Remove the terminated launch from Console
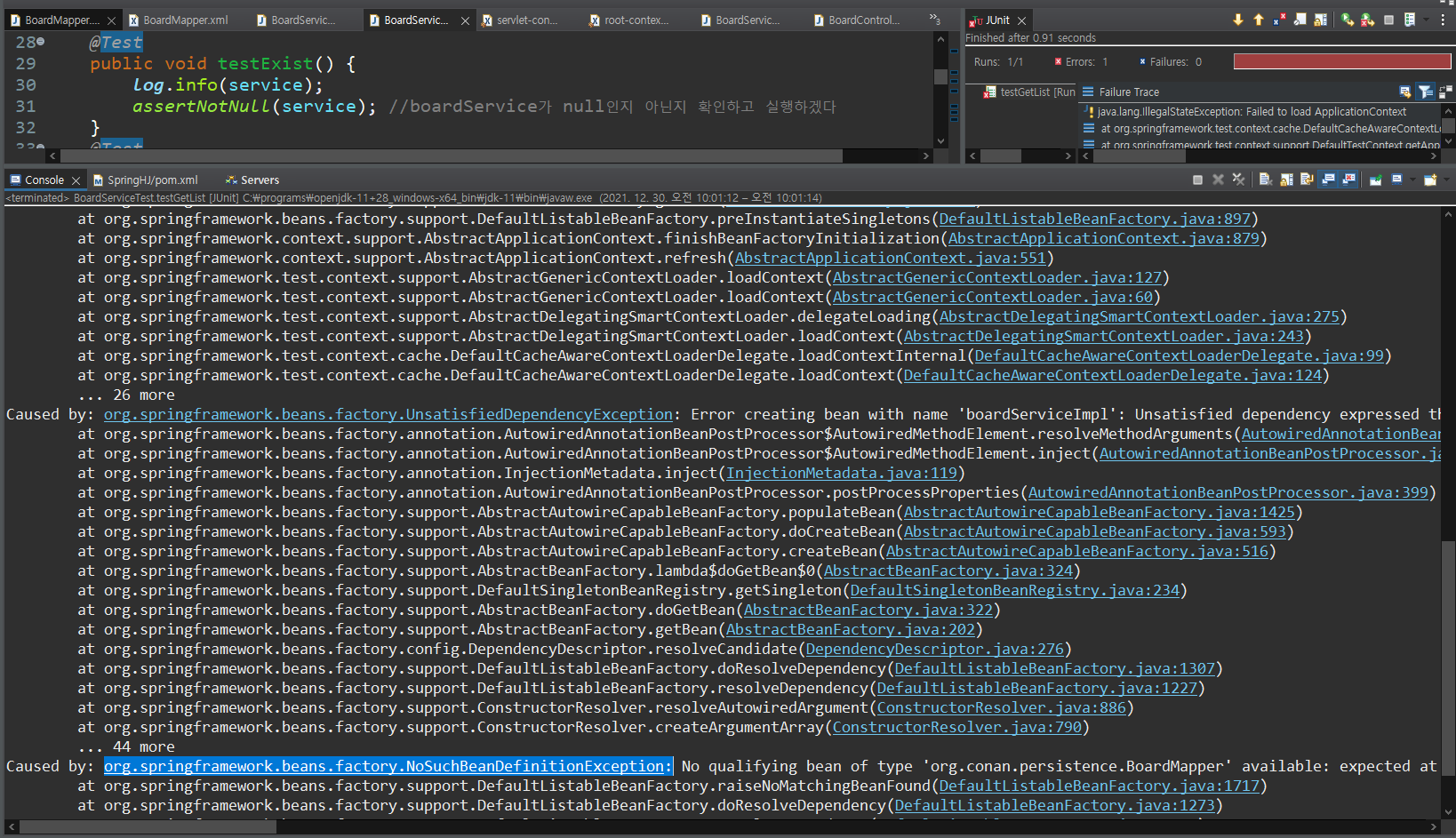Viewport: 1456px width, 838px height. point(1218,179)
